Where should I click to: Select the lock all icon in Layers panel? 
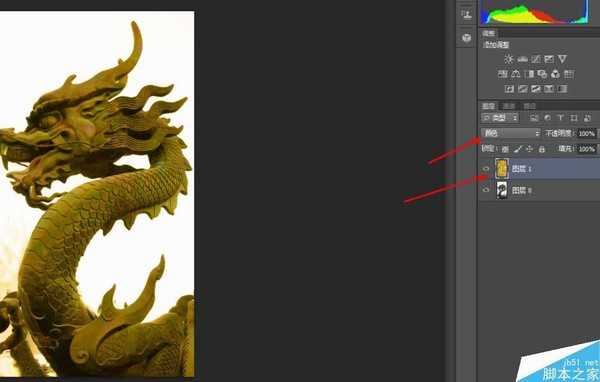pos(542,149)
